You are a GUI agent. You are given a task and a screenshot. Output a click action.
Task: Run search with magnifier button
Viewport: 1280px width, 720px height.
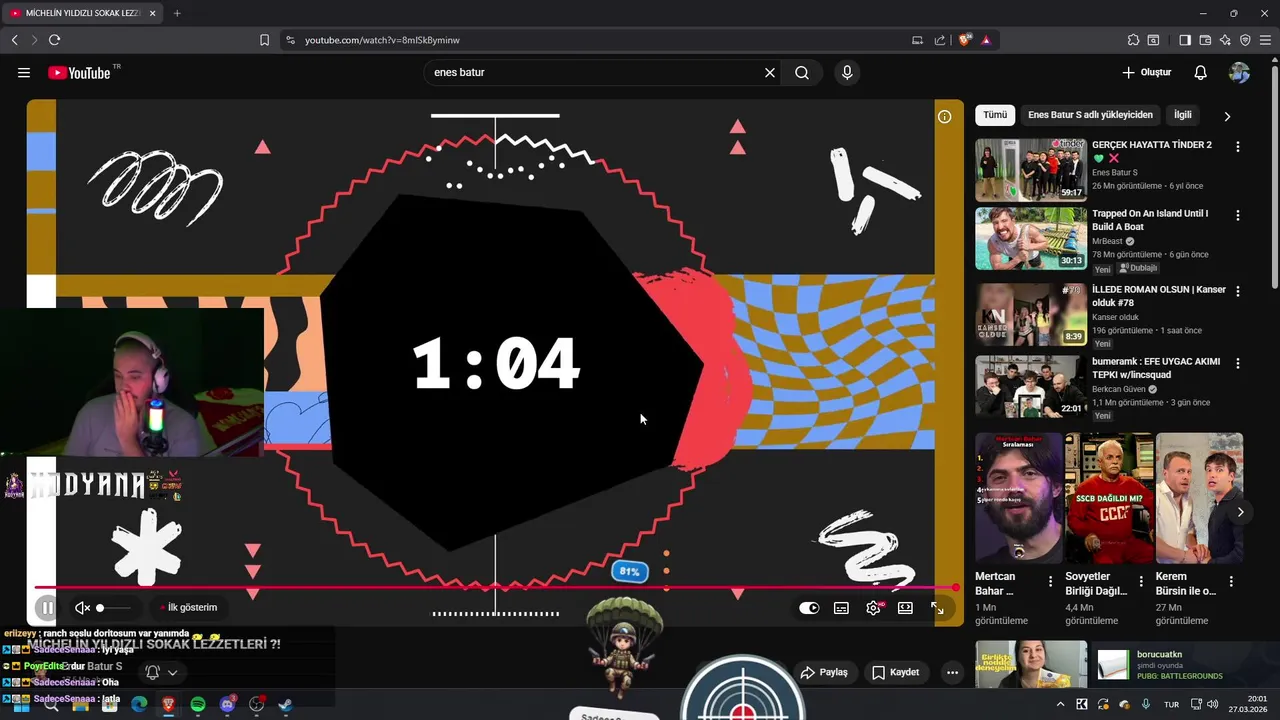[x=802, y=72]
